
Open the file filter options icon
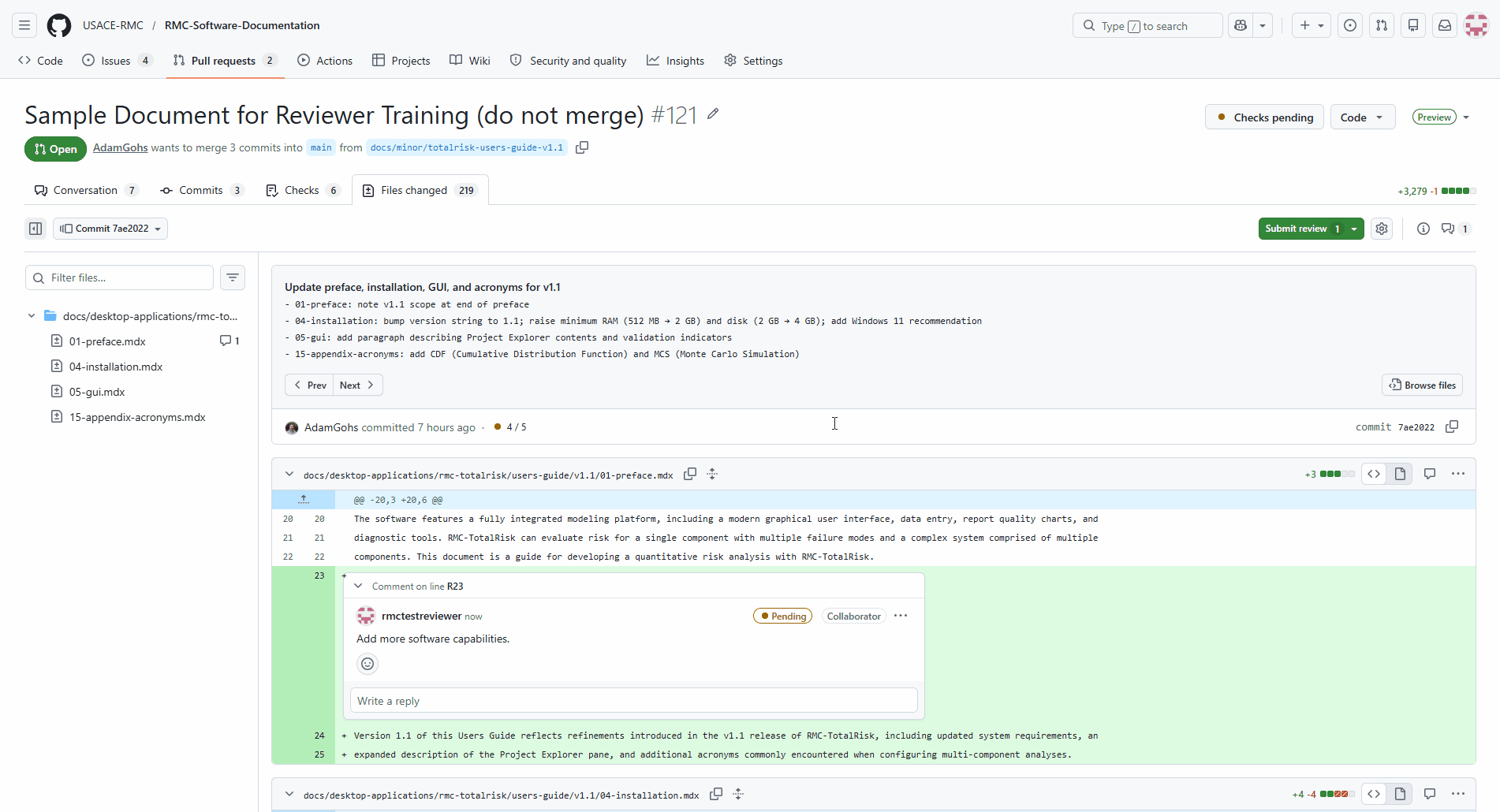(x=233, y=277)
